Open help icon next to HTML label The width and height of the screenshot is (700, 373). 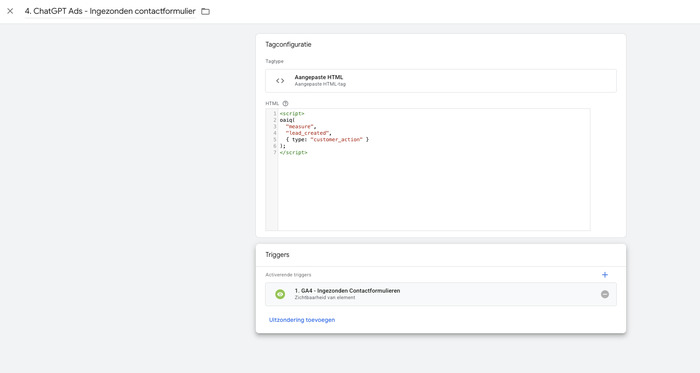285,104
